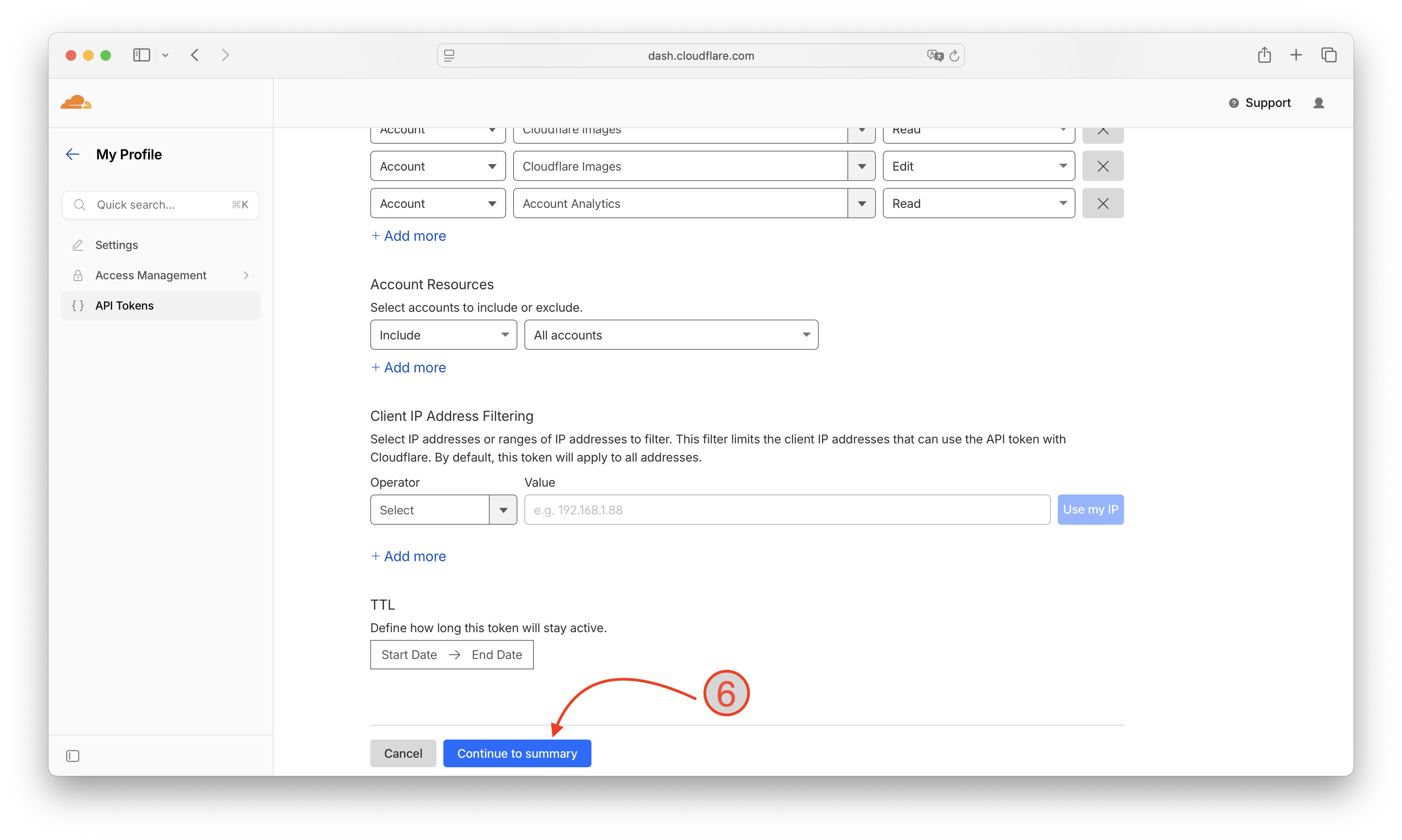Viewport: 1402px width, 840px height.
Task: Open Support help link
Action: 1260,103
